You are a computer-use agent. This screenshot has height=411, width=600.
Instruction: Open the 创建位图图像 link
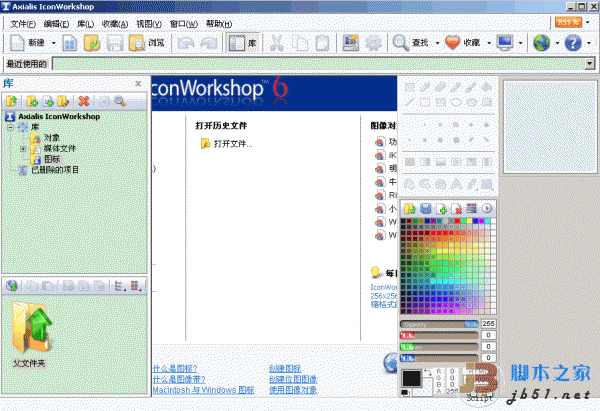tap(293, 379)
